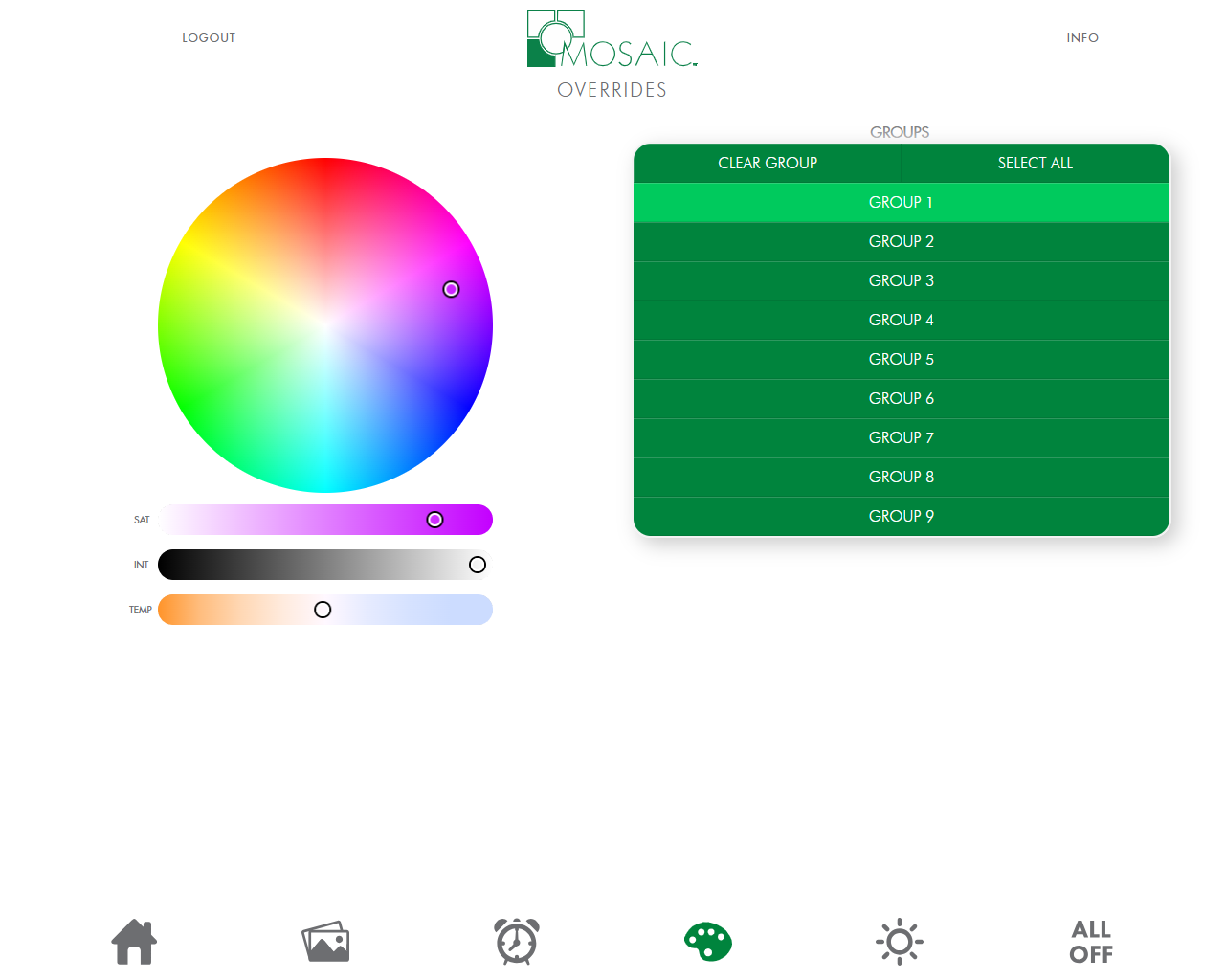Open the sun brightness icon

900,942
